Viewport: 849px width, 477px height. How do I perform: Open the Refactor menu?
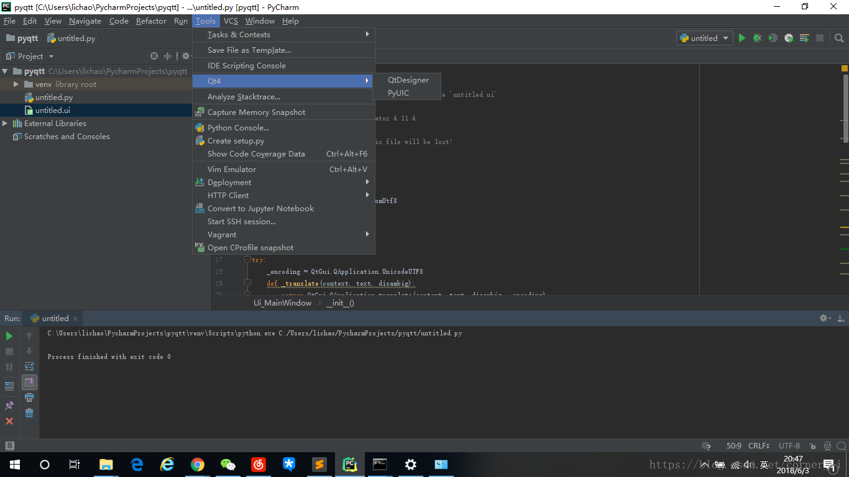click(151, 21)
